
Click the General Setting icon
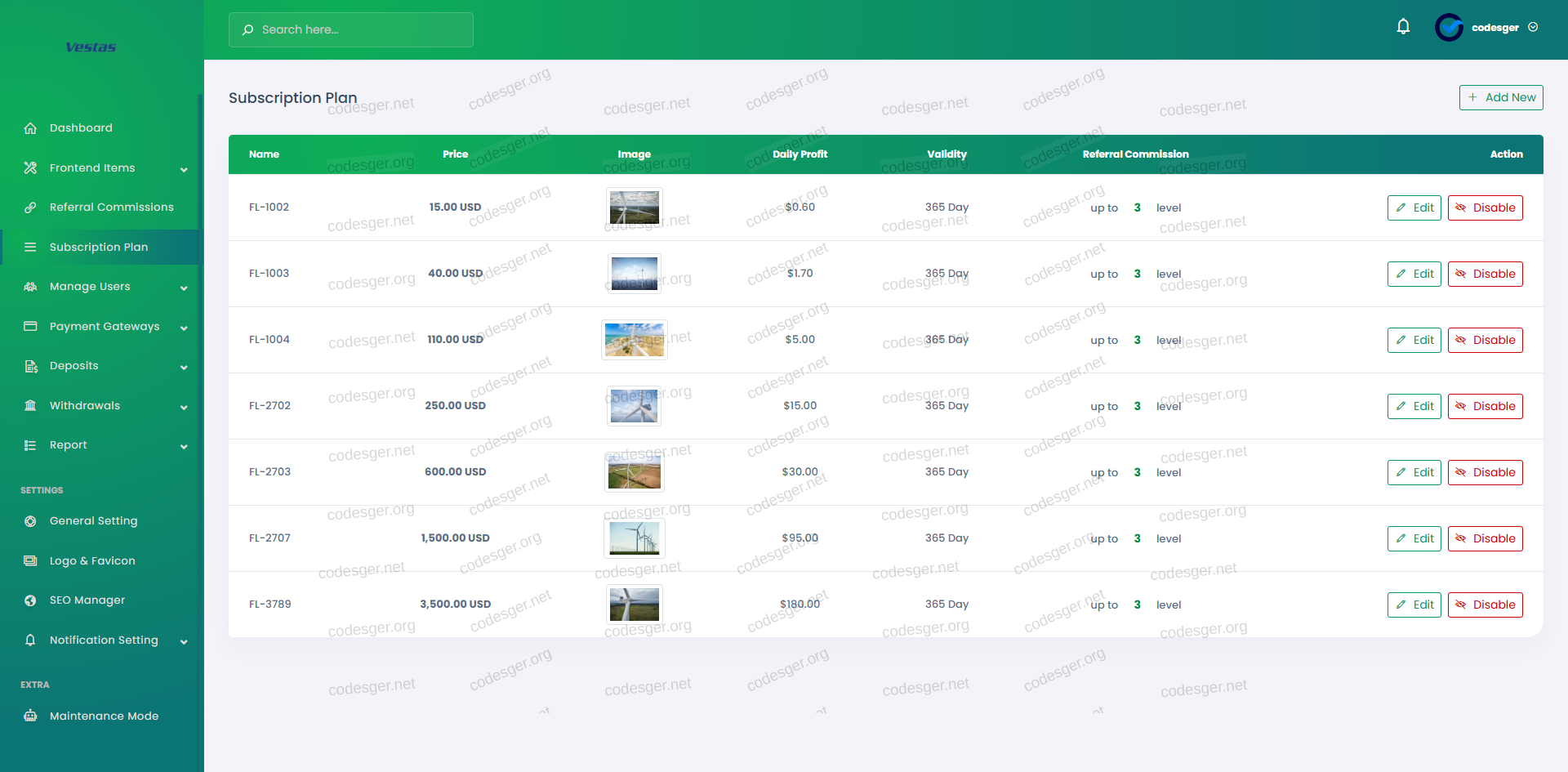(30, 521)
